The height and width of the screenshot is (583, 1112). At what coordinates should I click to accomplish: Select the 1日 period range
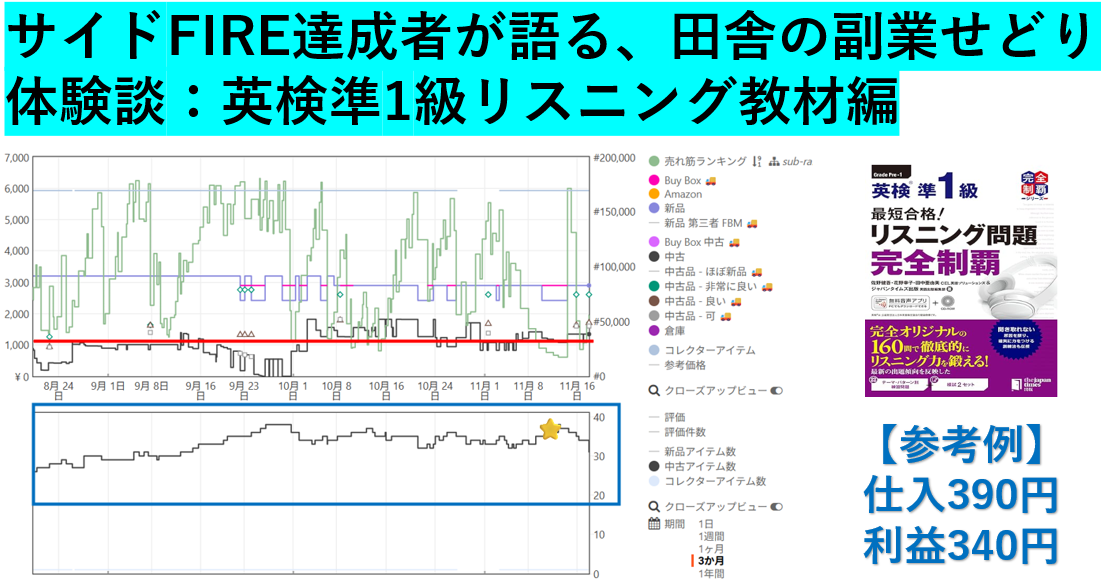(706, 523)
